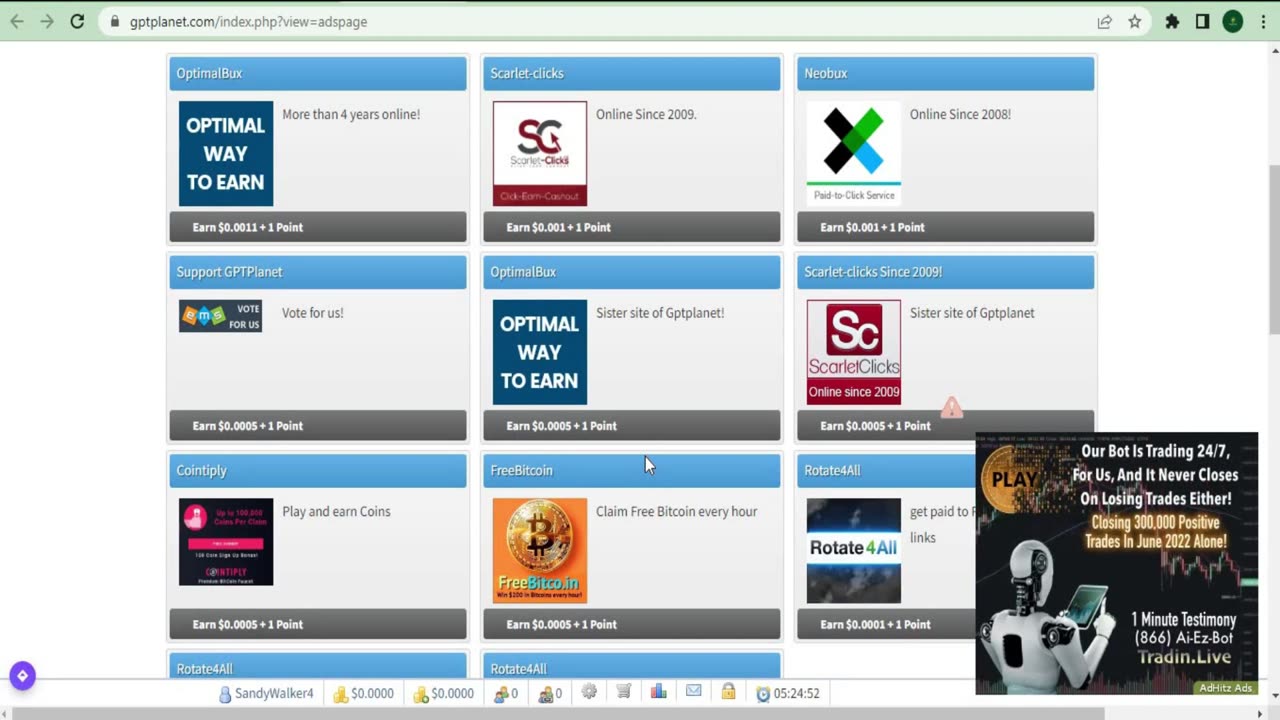Image resolution: width=1280 pixels, height=720 pixels.
Task: Open the Scarlet-clicks Since 2009! ad header
Action: tap(945, 272)
